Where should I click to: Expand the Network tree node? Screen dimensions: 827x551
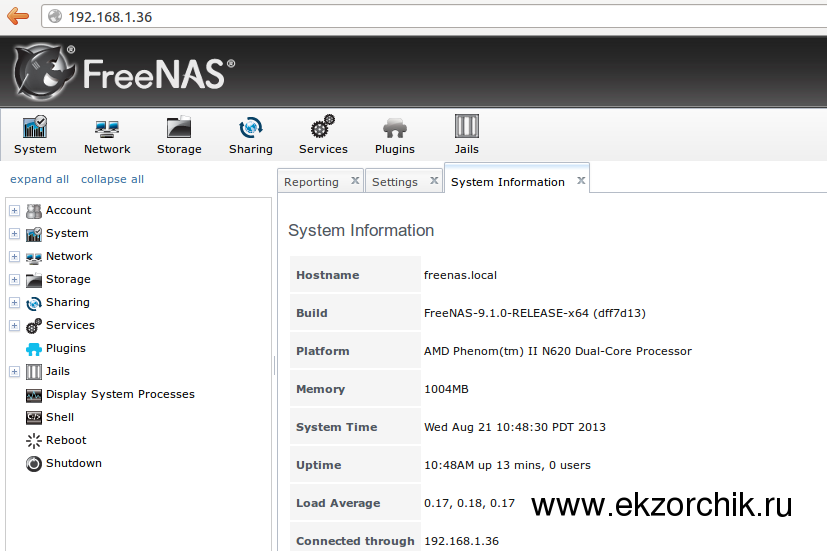click(x=14, y=257)
